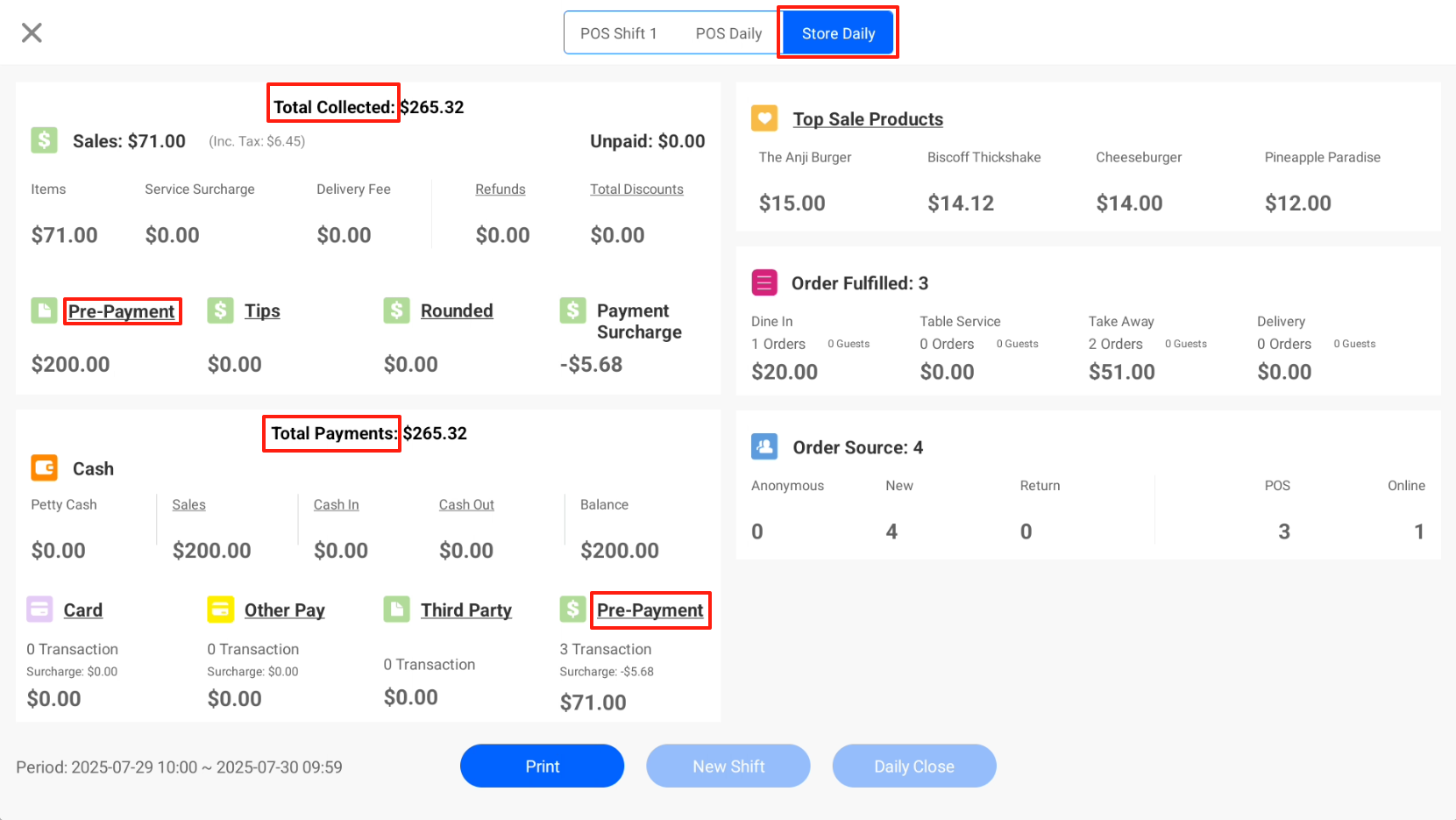Click the Unpaid: $0.00 text
This screenshot has height=820, width=1456.
click(648, 141)
